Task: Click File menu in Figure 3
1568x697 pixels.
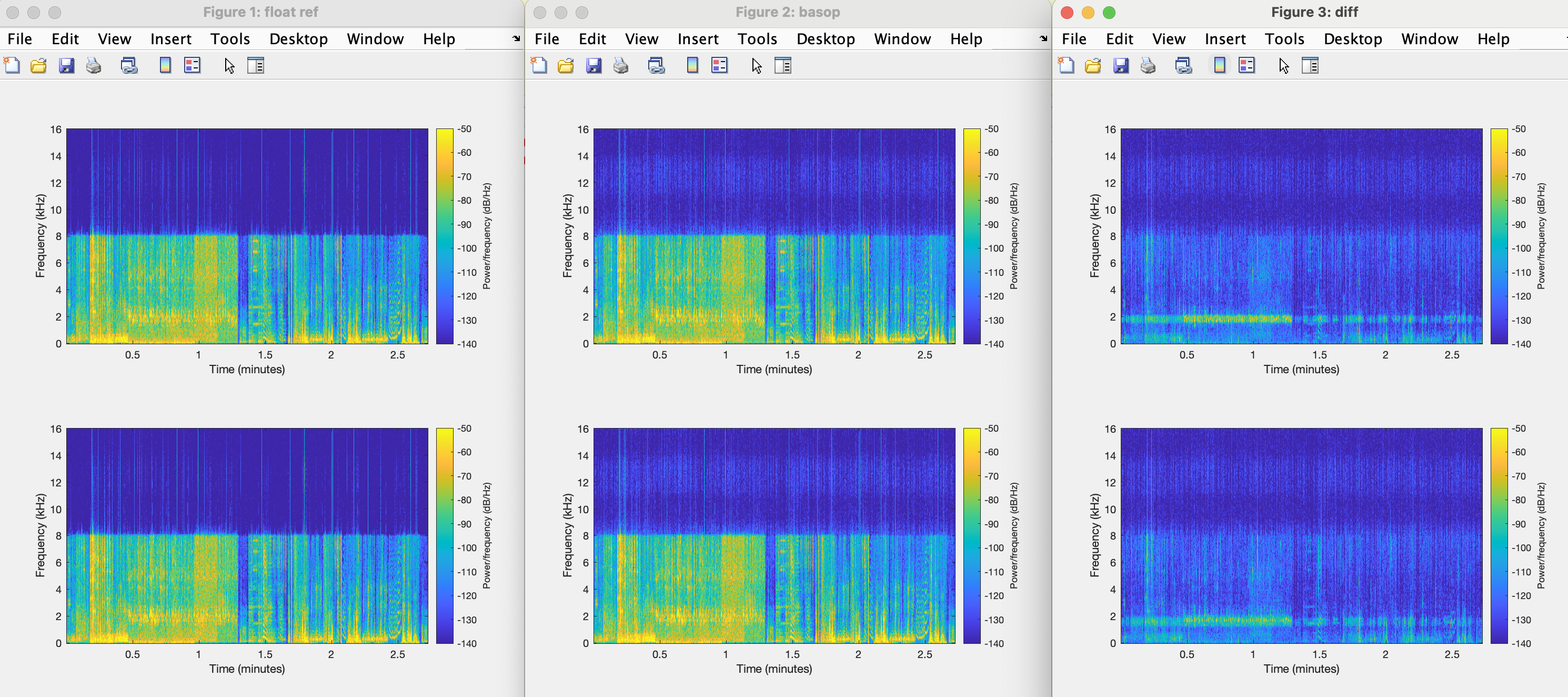Action: (1074, 39)
